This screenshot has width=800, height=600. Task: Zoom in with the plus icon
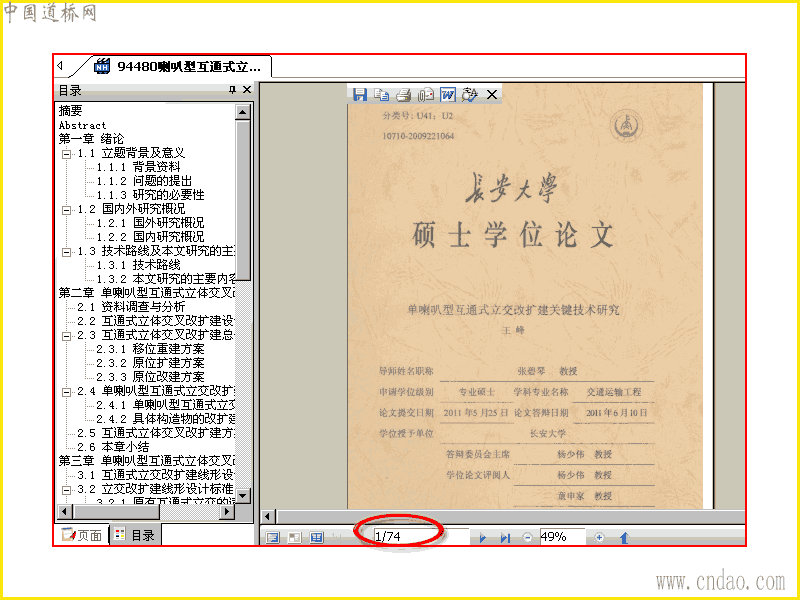tap(599, 537)
